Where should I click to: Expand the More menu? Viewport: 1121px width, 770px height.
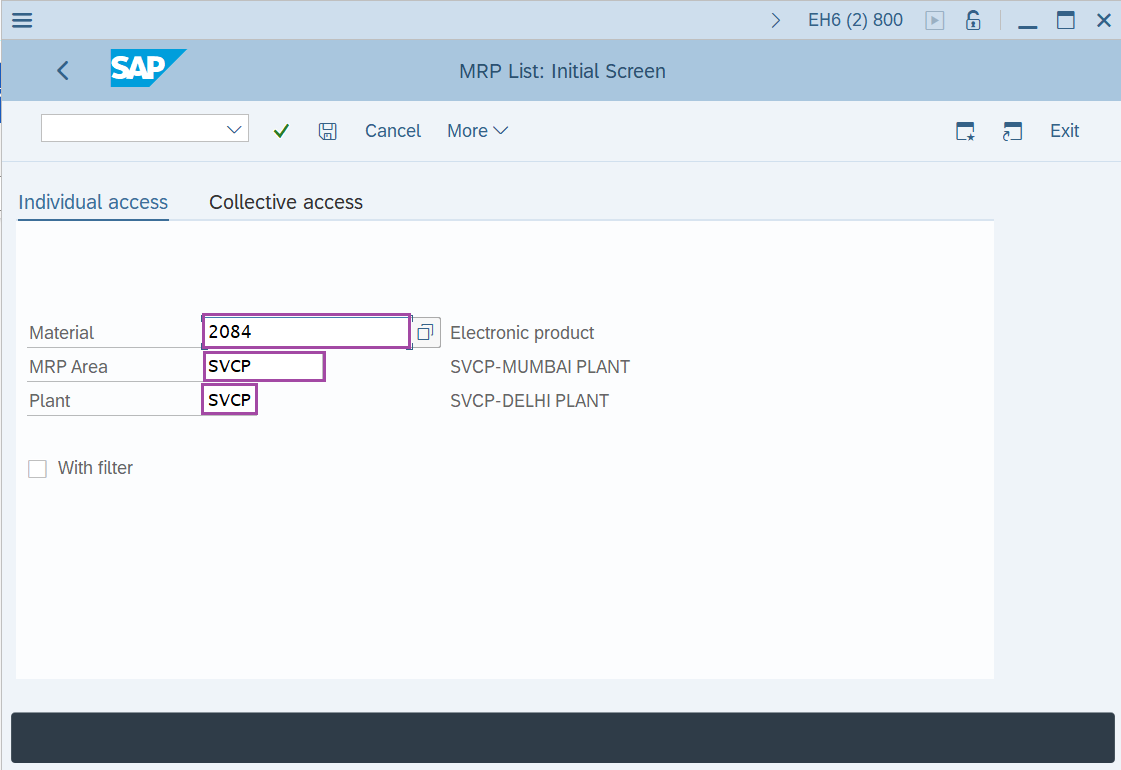477,130
